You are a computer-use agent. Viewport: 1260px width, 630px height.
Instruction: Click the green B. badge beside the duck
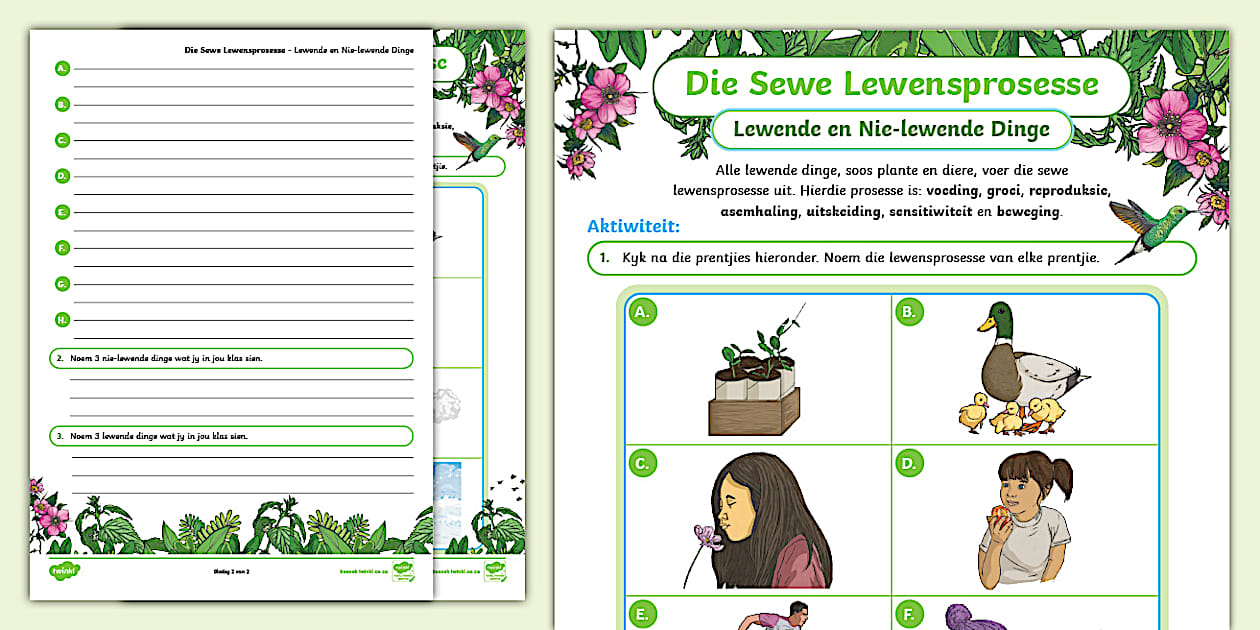pyautogui.click(x=909, y=312)
